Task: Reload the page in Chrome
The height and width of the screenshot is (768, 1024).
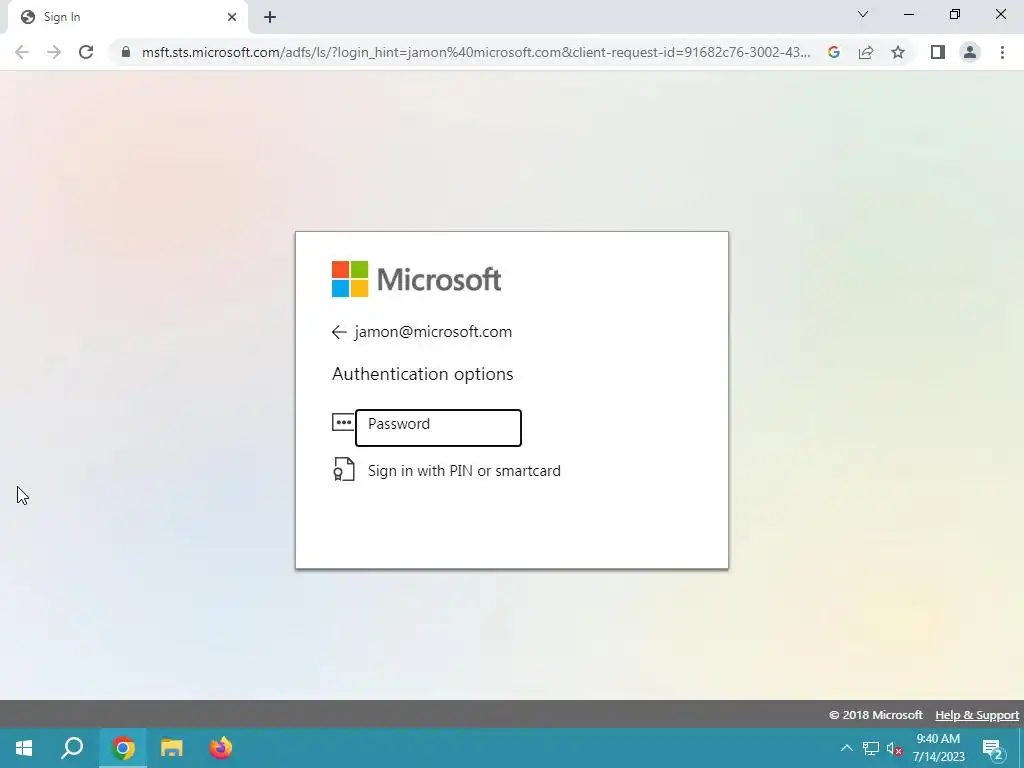Action: 86,52
